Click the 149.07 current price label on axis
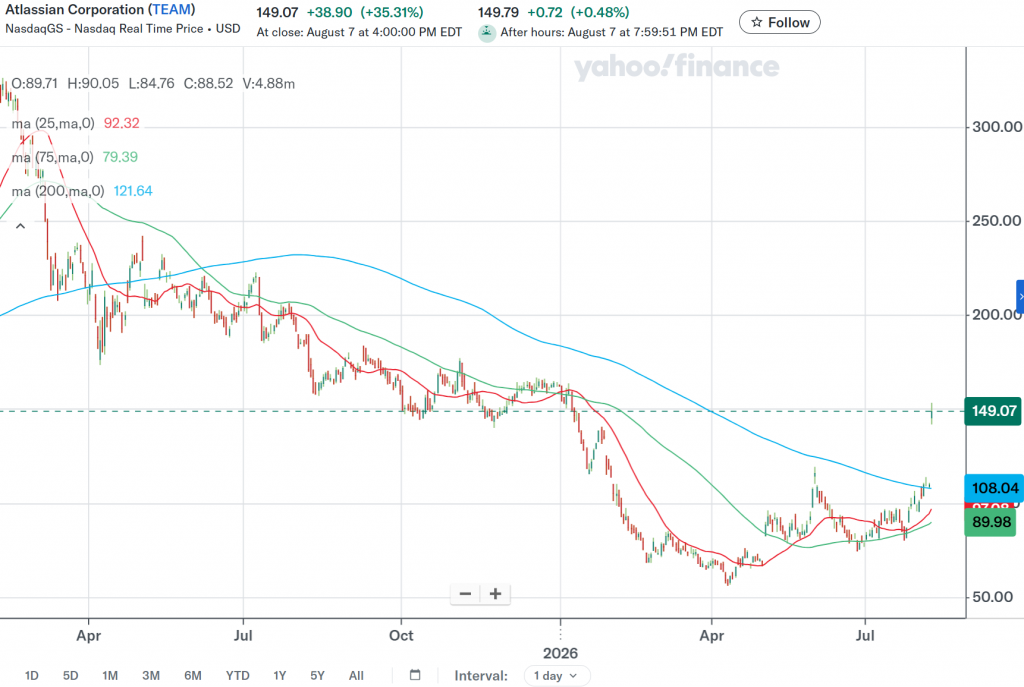The width and height of the screenshot is (1024, 687). pyautogui.click(x=993, y=411)
